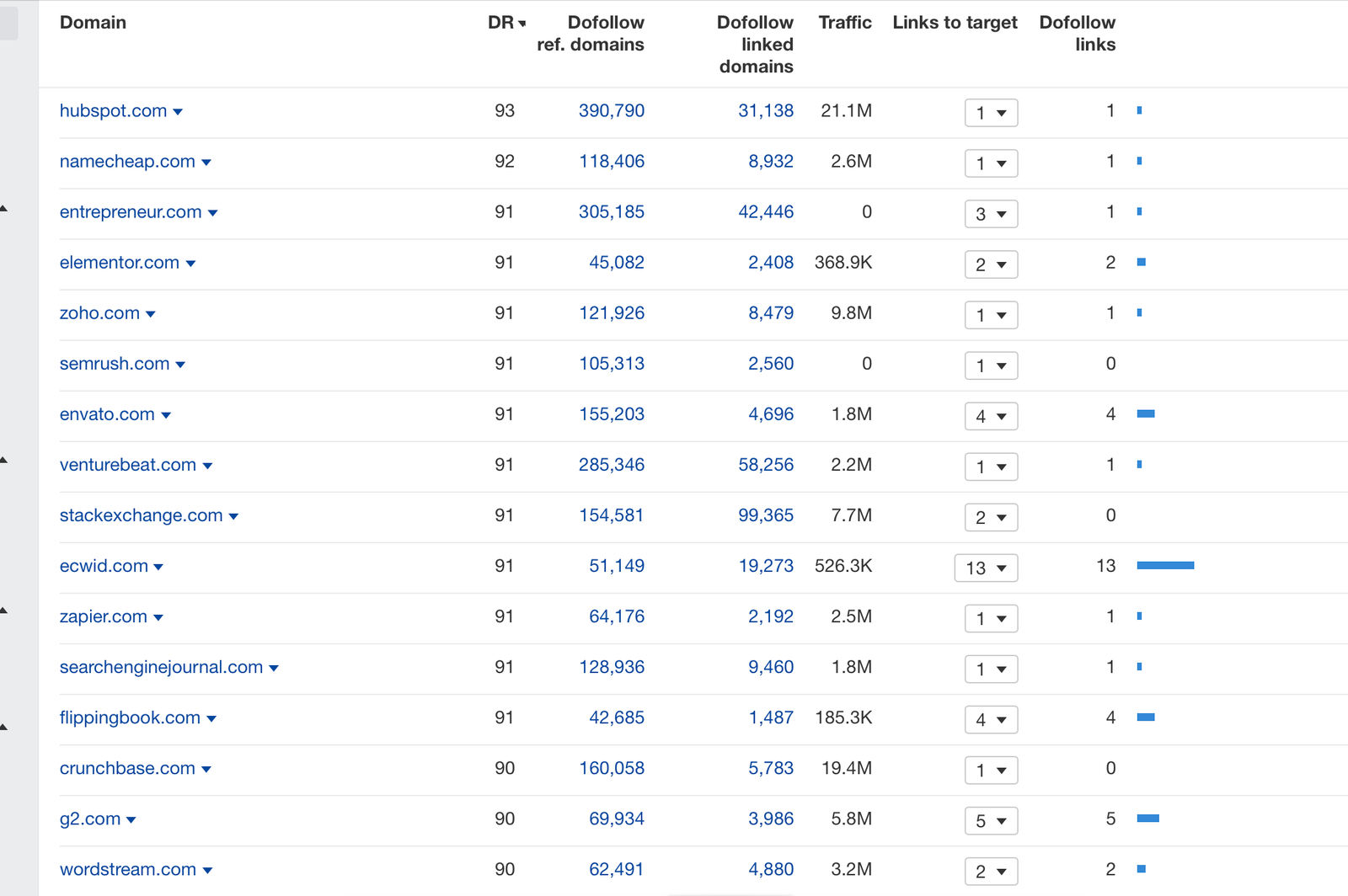The width and height of the screenshot is (1348, 896).
Task: Open searchenginejournal.com's 9,460 linked domains
Action: (771, 667)
